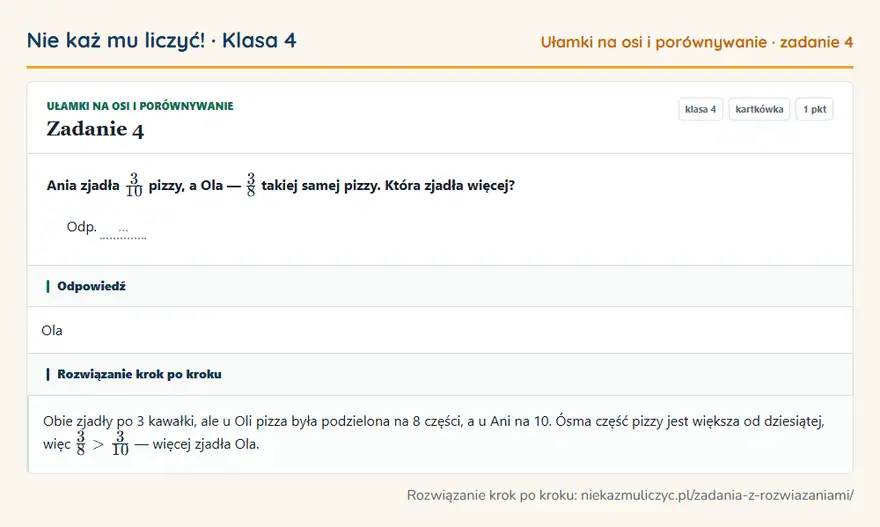Click the dotted answer field after 'Odp.'
This screenshot has width=880, height=527.
pyautogui.click(x=123, y=231)
